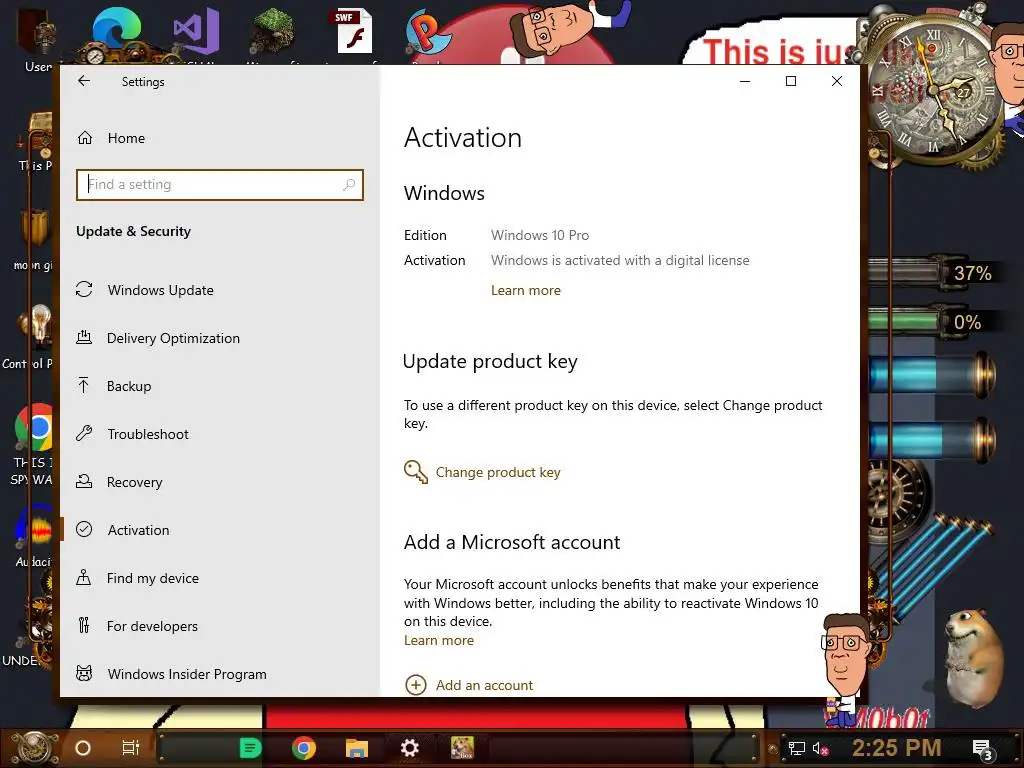
Task: Click the Update & Security heading
Action: (x=133, y=232)
